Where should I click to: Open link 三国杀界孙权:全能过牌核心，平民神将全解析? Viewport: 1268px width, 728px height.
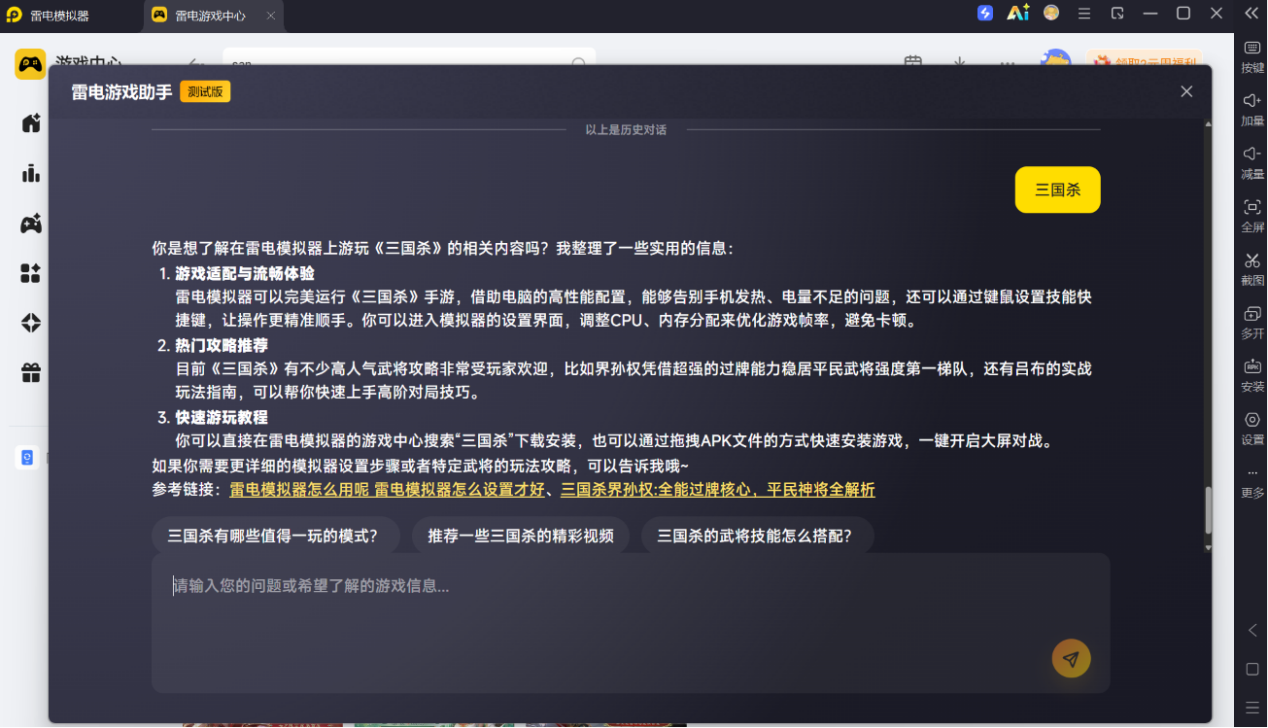(717, 489)
